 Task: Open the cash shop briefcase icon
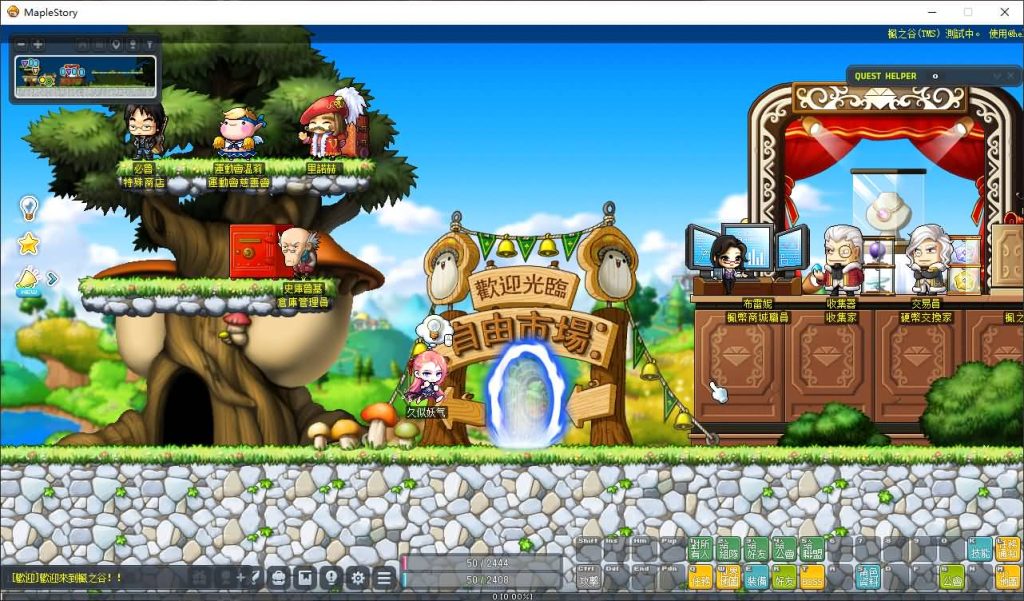coord(278,577)
